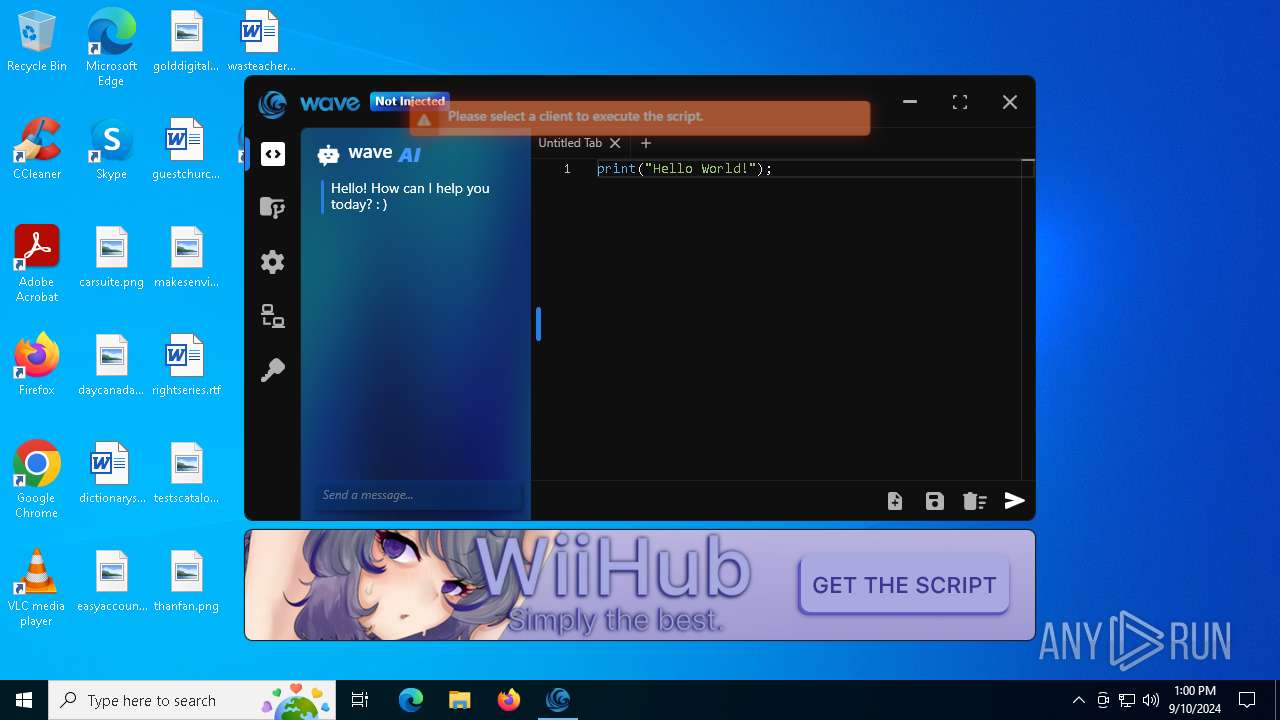Open Wave from the taskbar
1280x720 pixels.
[558, 700]
